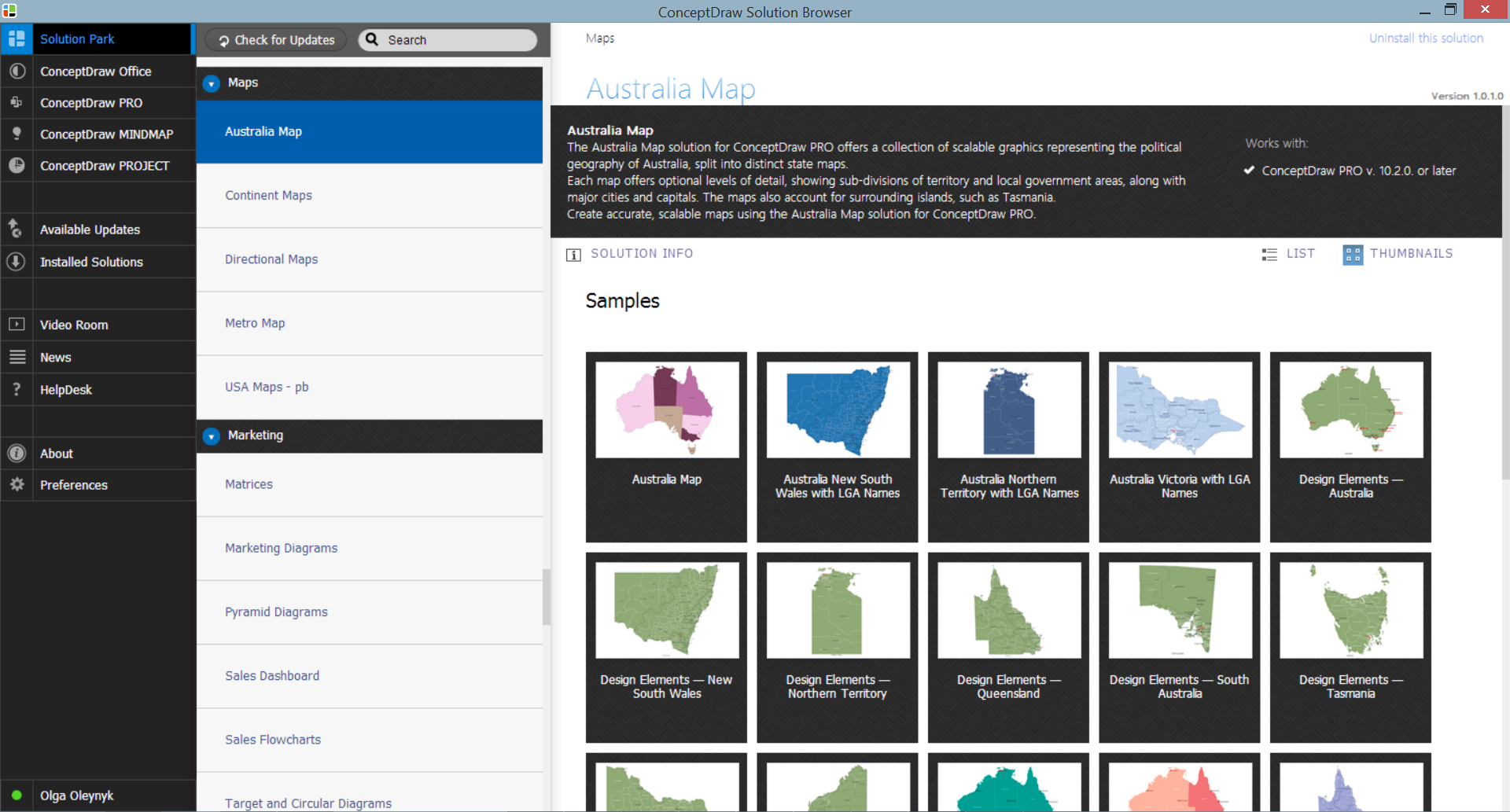The image size is (1510, 812).
Task: Click the ConceptDraw Office icon
Action: click(17, 71)
